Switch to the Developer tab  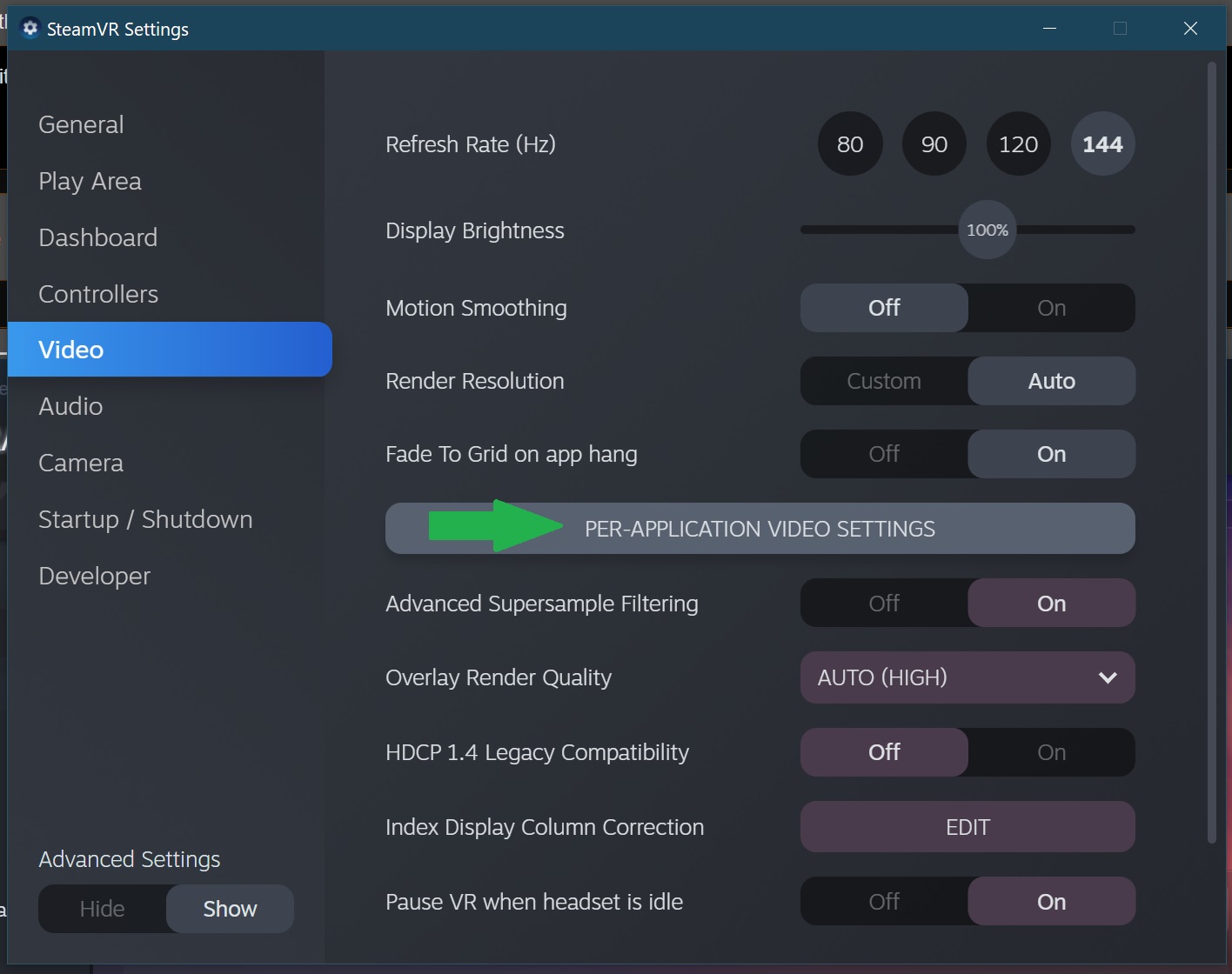(x=94, y=576)
